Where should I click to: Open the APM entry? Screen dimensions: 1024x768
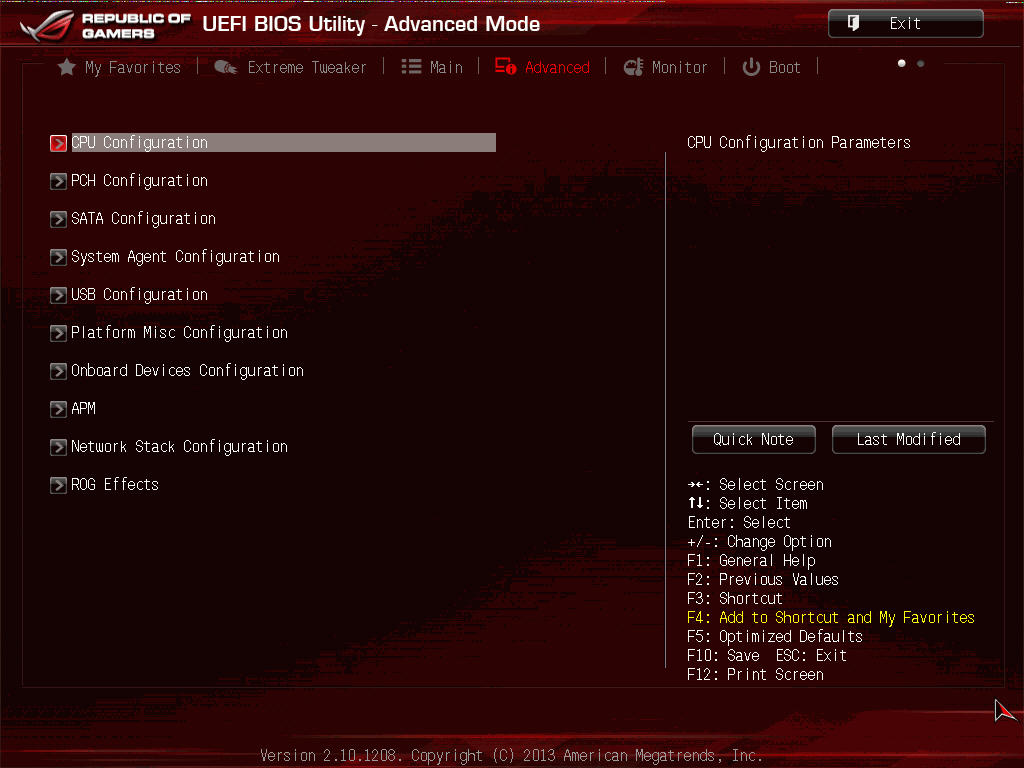(83, 408)
